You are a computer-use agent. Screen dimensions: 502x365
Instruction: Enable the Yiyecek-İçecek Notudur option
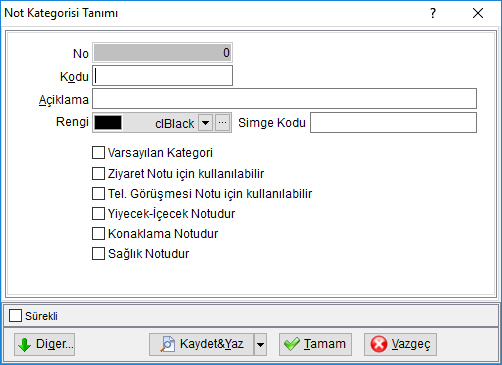(98, 214)
